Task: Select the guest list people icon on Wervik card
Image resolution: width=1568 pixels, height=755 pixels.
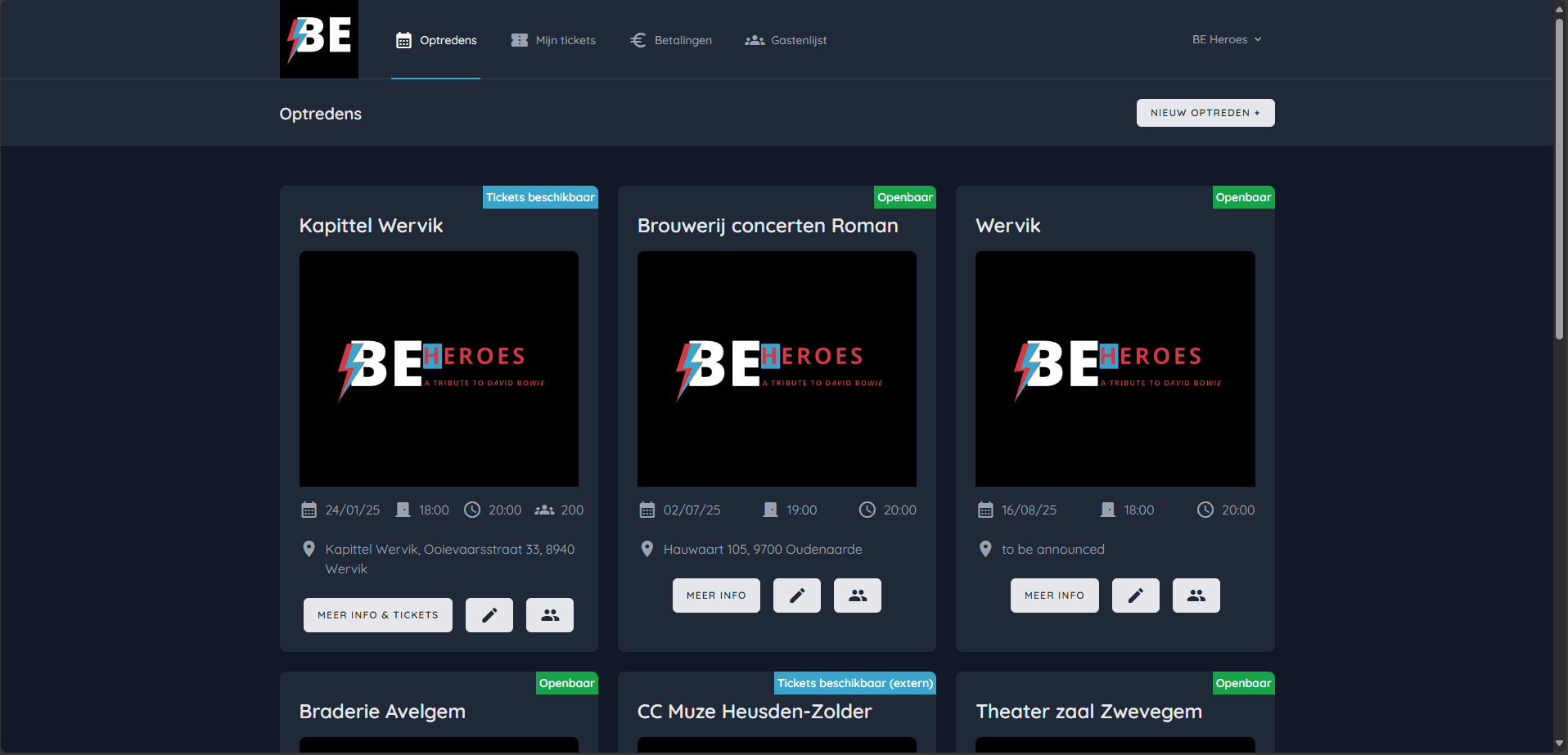Action: coord(1196,595)
